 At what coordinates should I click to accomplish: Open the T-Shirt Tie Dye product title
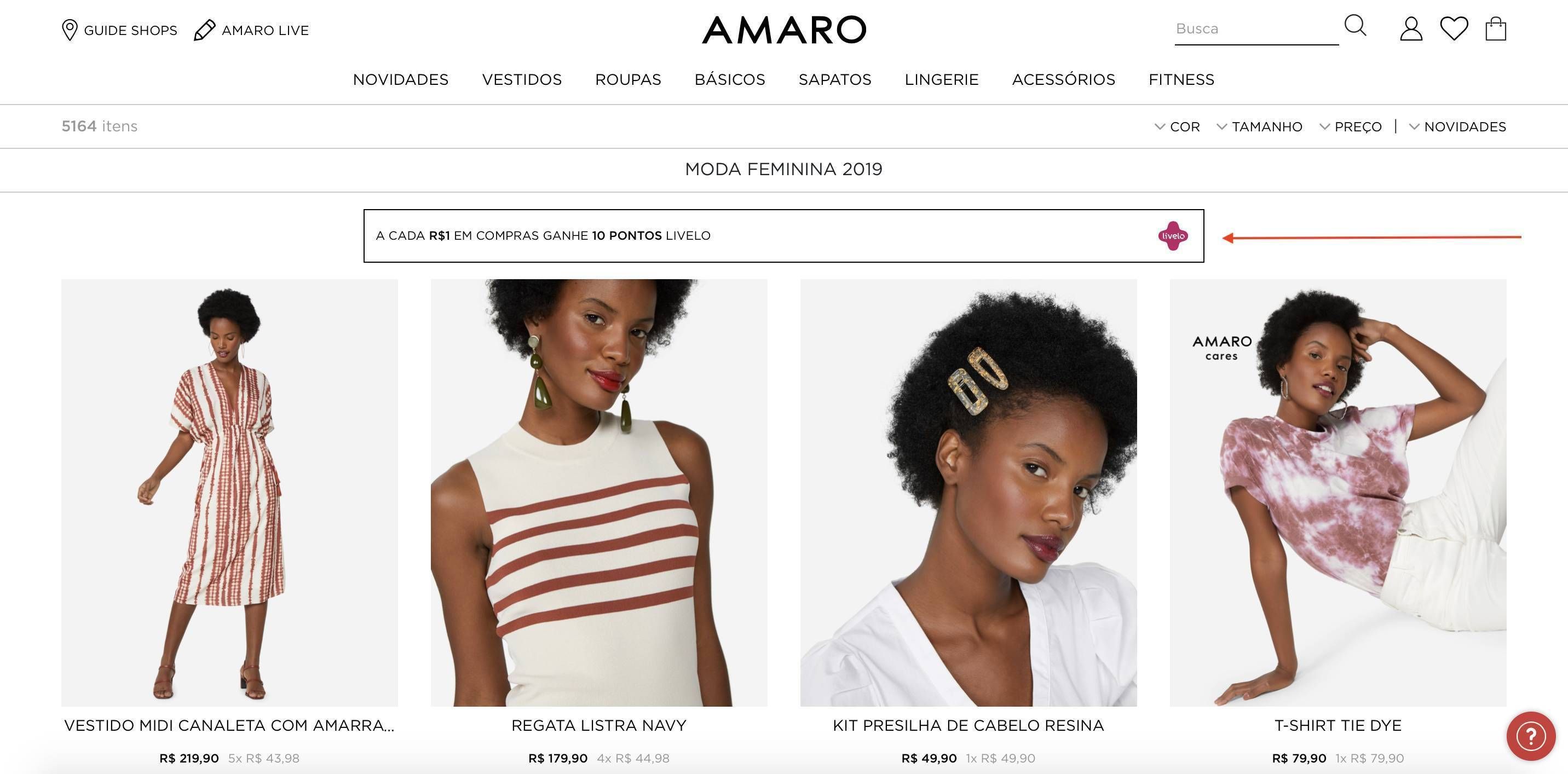(x=1338, y=725)
